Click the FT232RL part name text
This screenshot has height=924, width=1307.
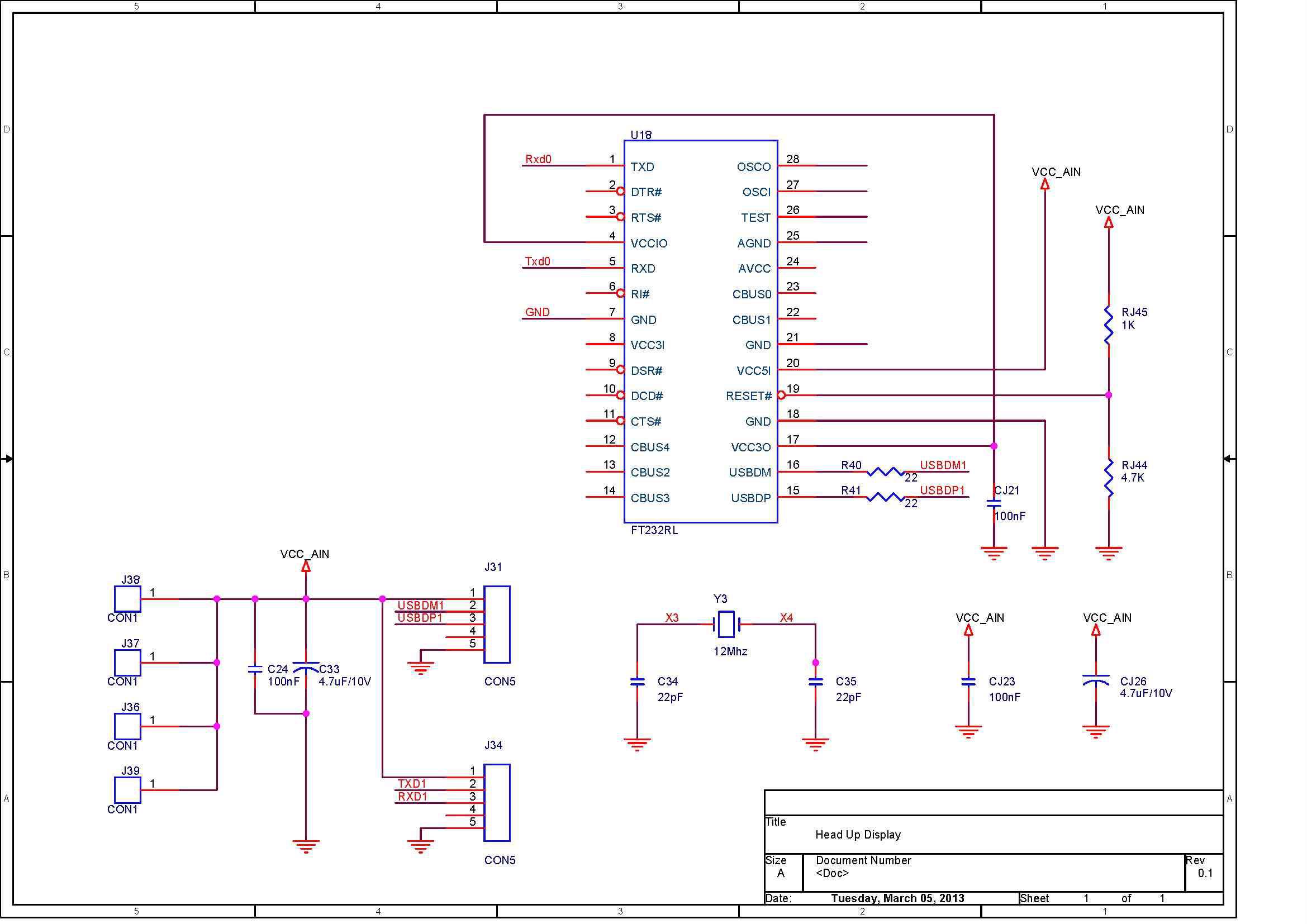coord(655,530)
